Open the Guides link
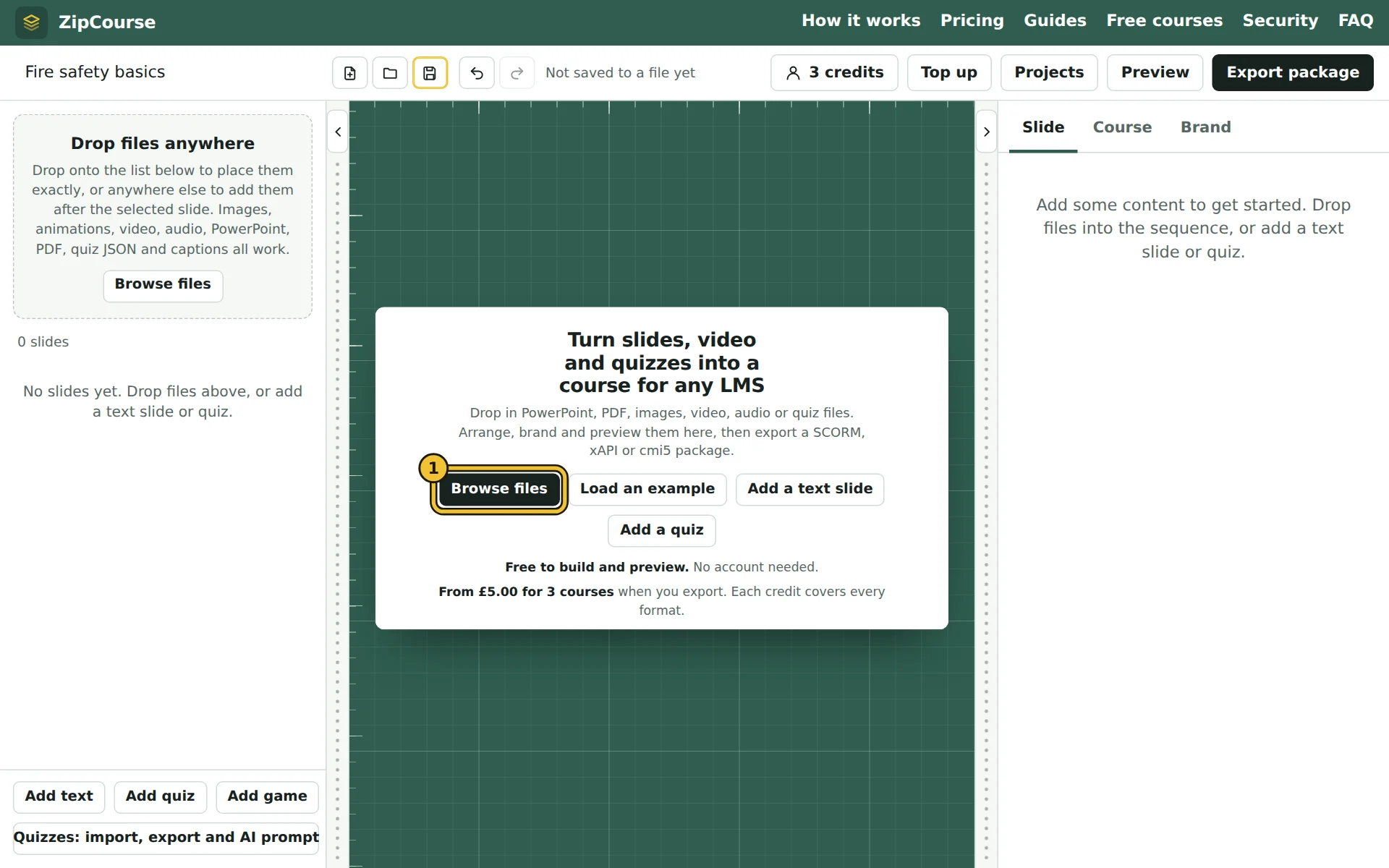Image resolution: width=1389 pixels, height=868 pixels. (x=1055, y=21)
